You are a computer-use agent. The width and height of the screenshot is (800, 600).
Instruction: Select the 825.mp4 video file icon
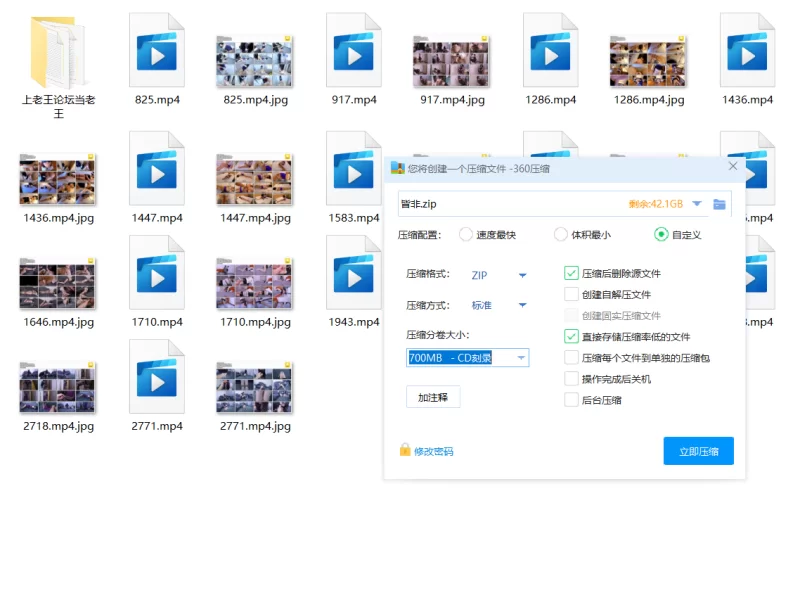(x=157, y=52)
